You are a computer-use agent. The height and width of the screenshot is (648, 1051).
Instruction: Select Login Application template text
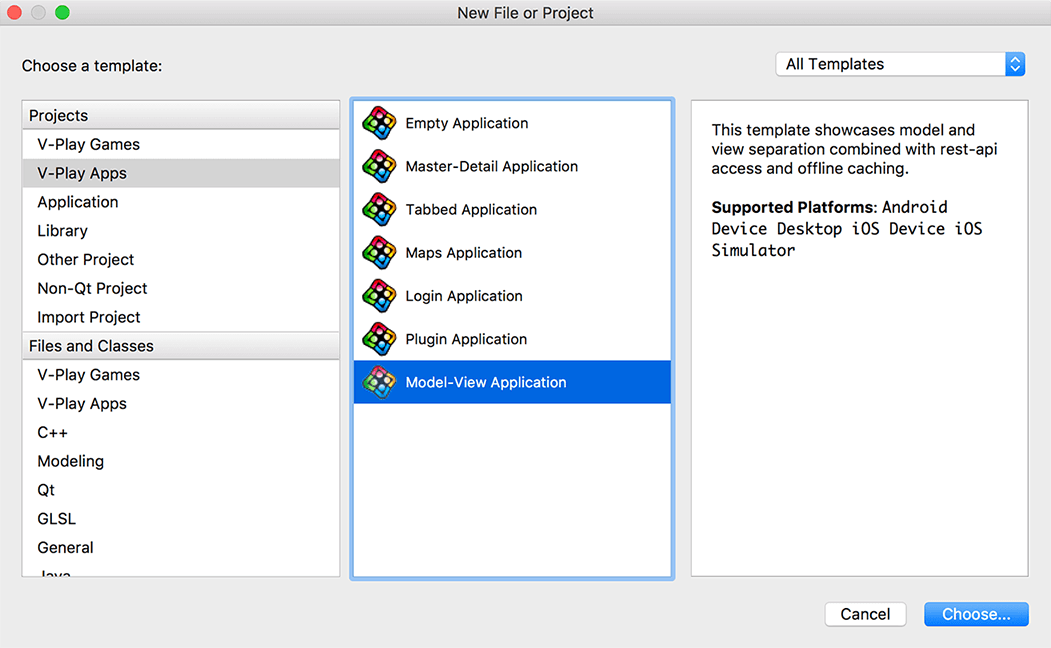[x=464, y=296]
